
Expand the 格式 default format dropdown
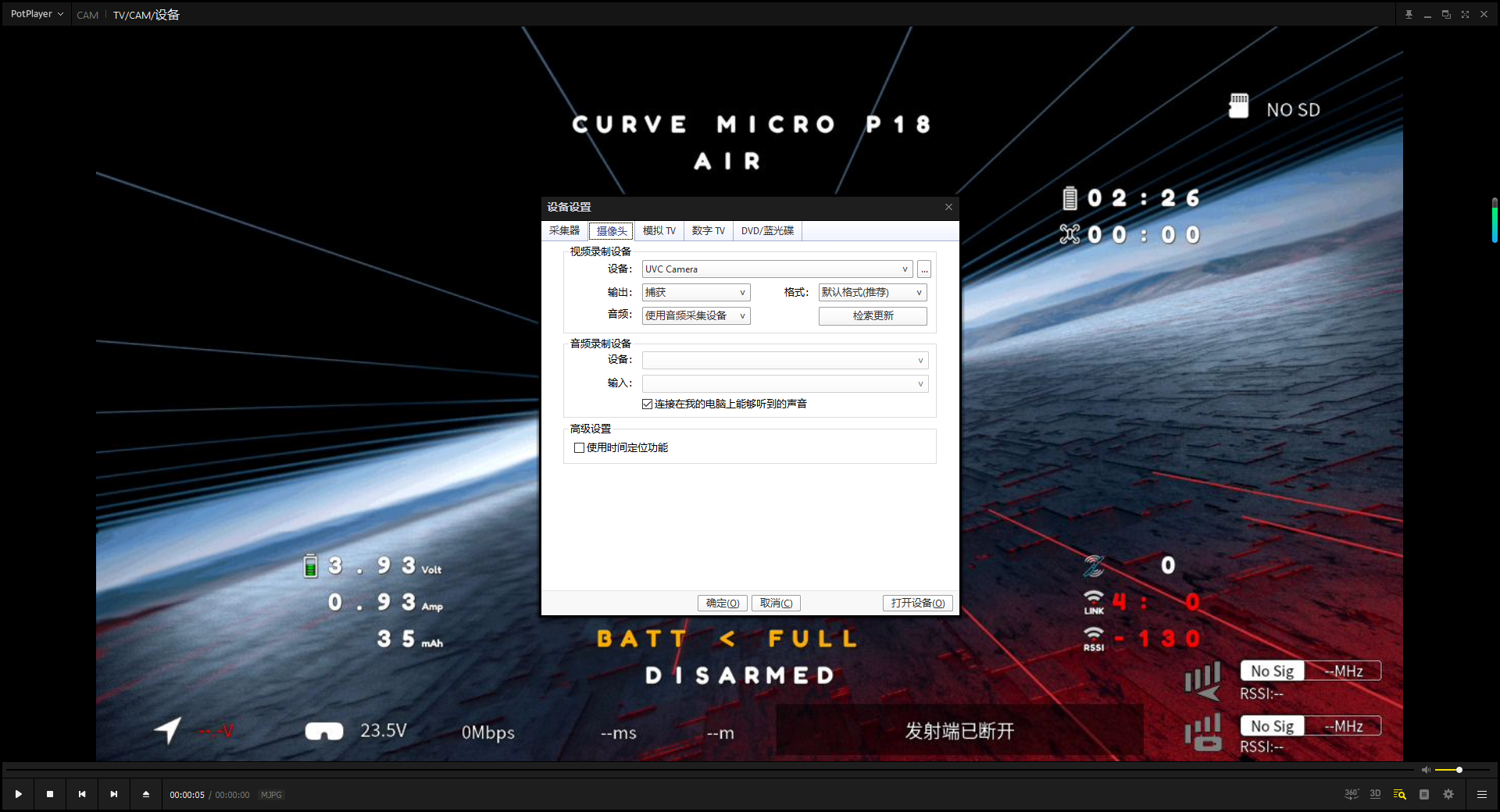tap(873, 292)
